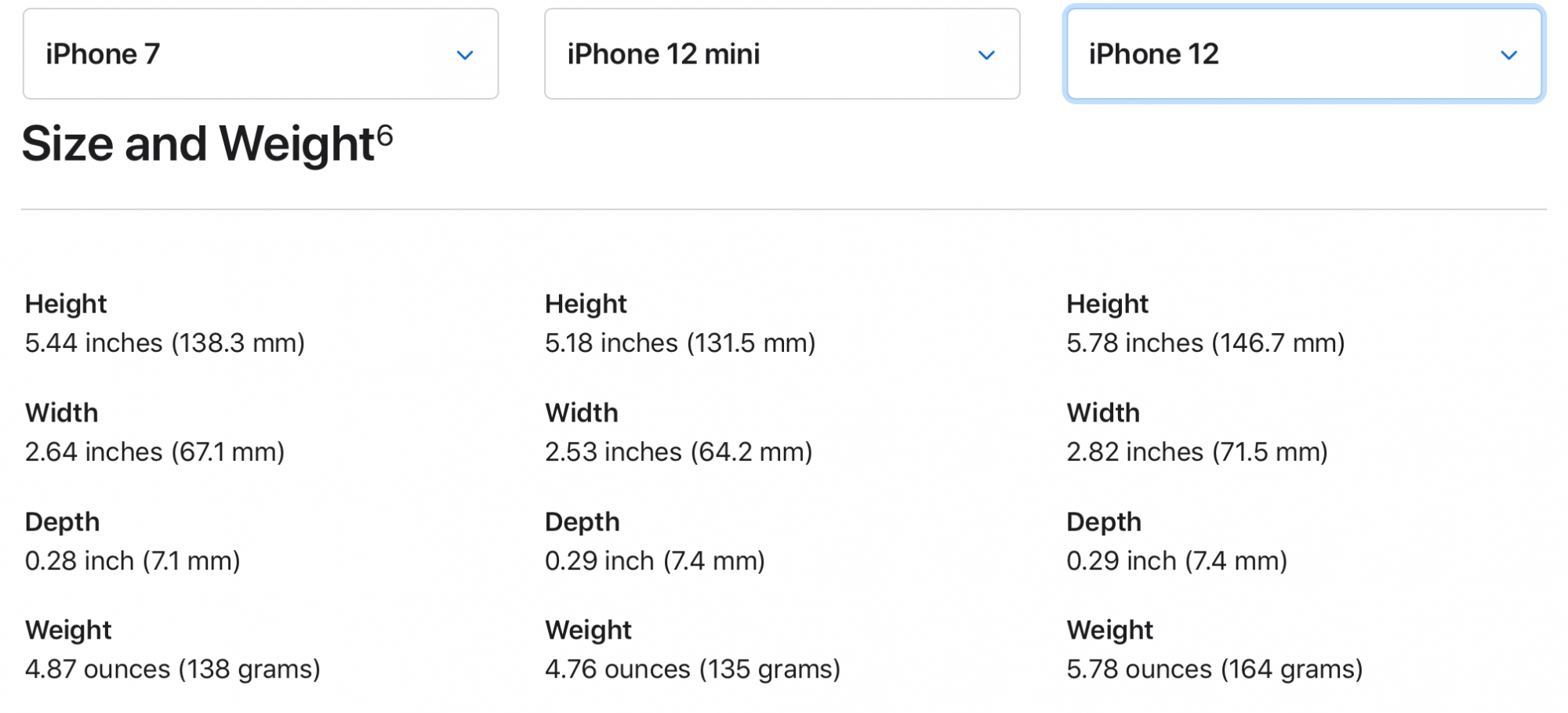Open the iPhone 12 mini model dropdown
This screenshot has width=1568, height=713.
coord(782,54)
